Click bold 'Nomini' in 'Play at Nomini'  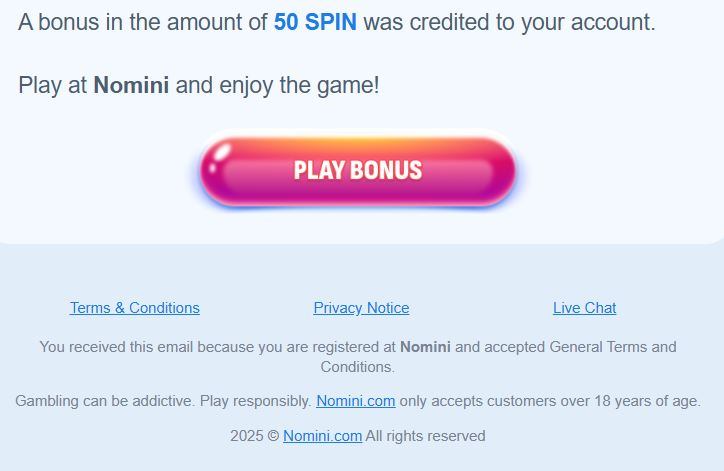(131, 85)
